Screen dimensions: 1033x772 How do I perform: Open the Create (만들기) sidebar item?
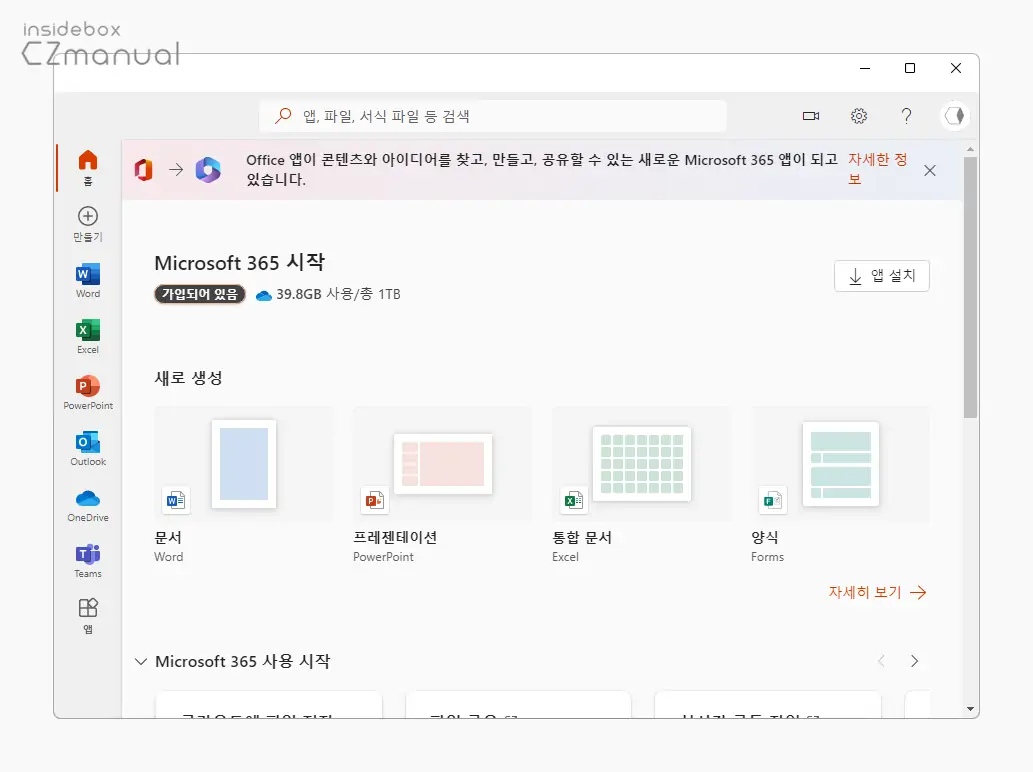point(88,224)
